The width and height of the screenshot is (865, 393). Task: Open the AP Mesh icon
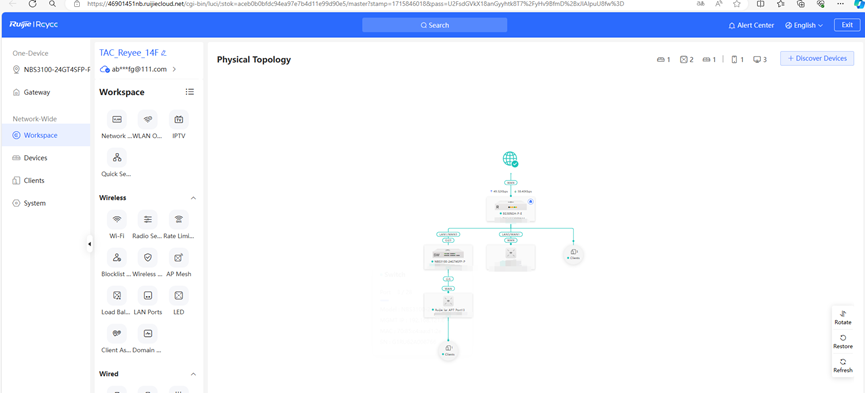point(179,257)
